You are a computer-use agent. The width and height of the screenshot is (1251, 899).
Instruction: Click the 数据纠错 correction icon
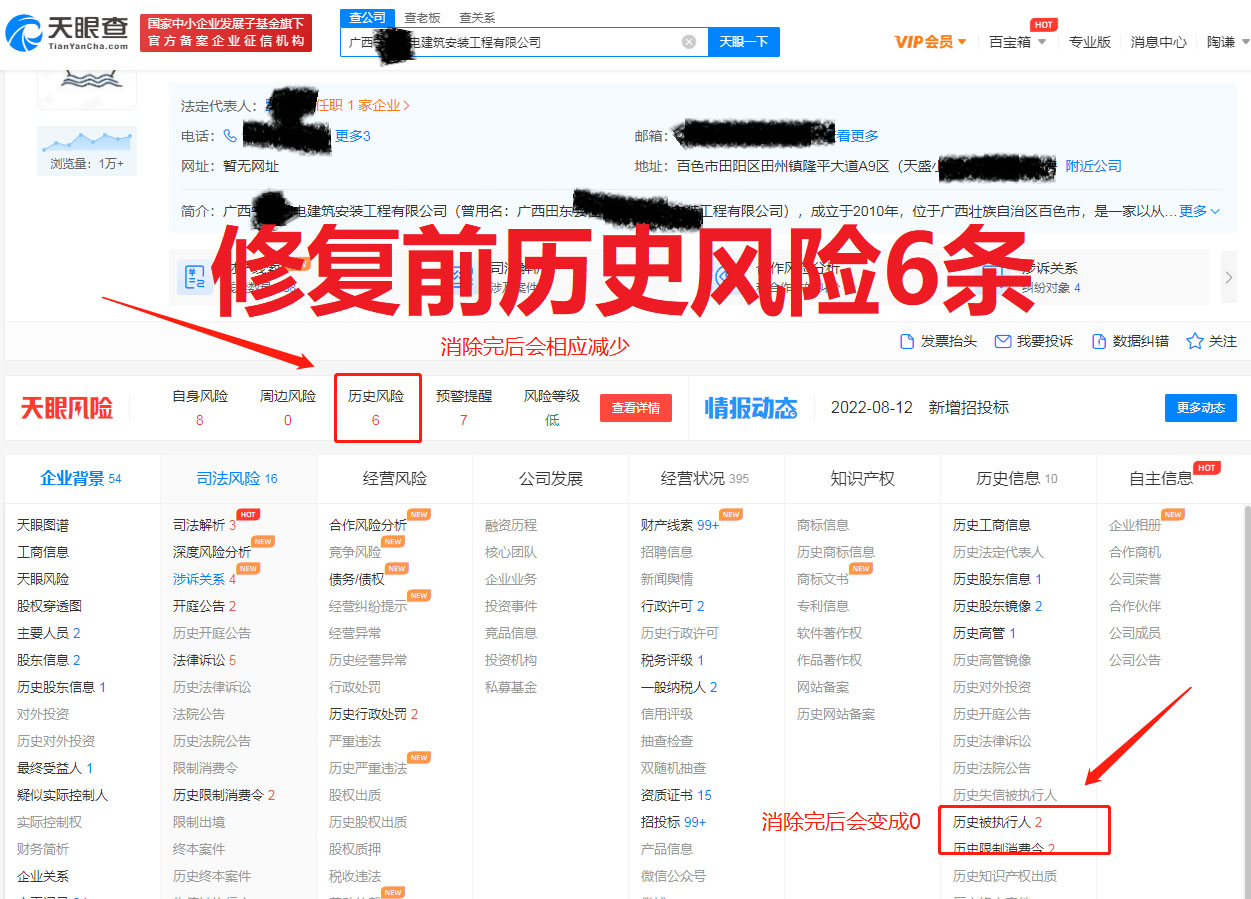click(x=1099, y=342)
